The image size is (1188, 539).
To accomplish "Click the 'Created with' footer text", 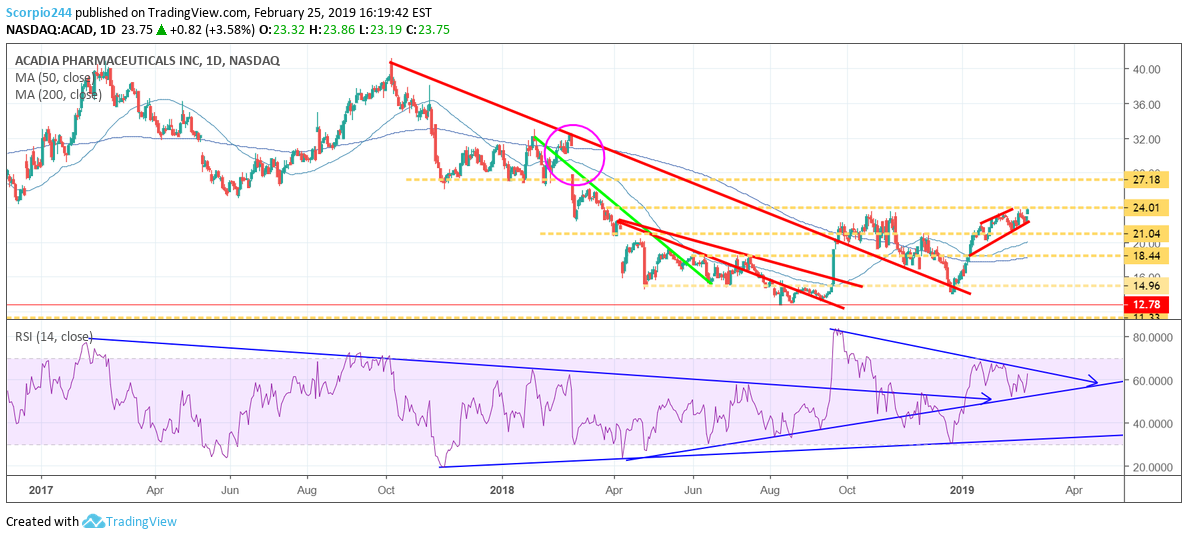I will point(42,522).
